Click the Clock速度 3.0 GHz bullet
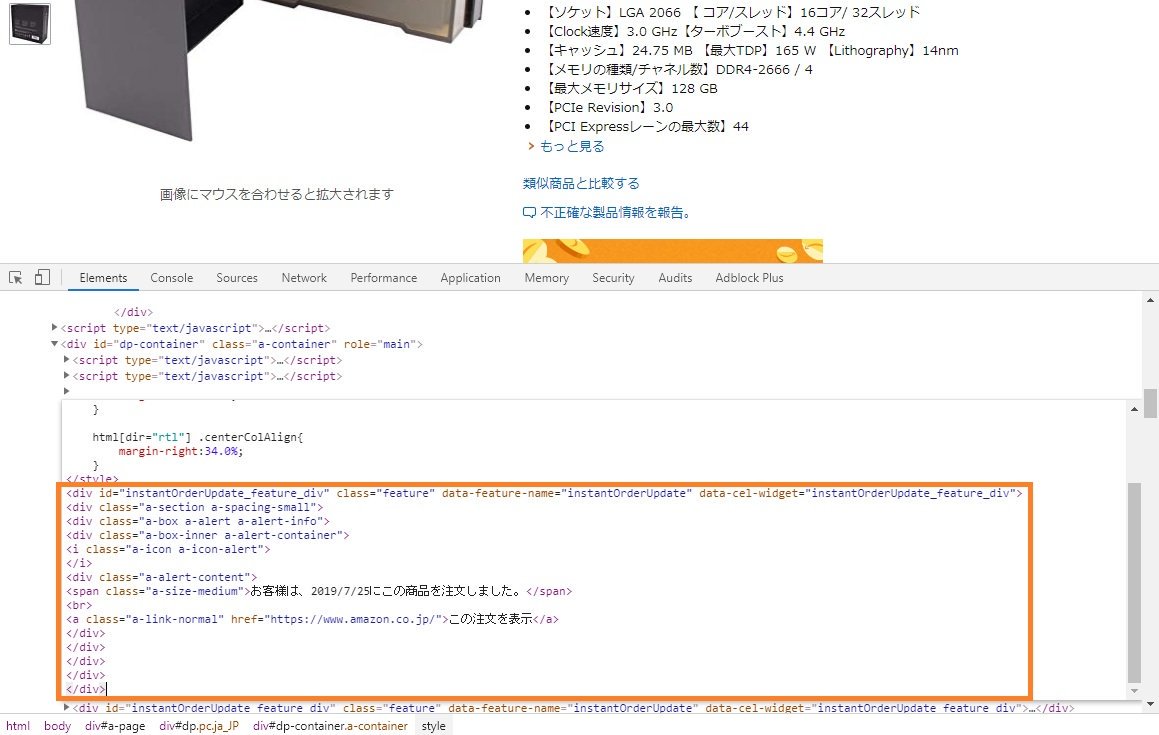The image size is (1159, 735). tap(694, 31)
